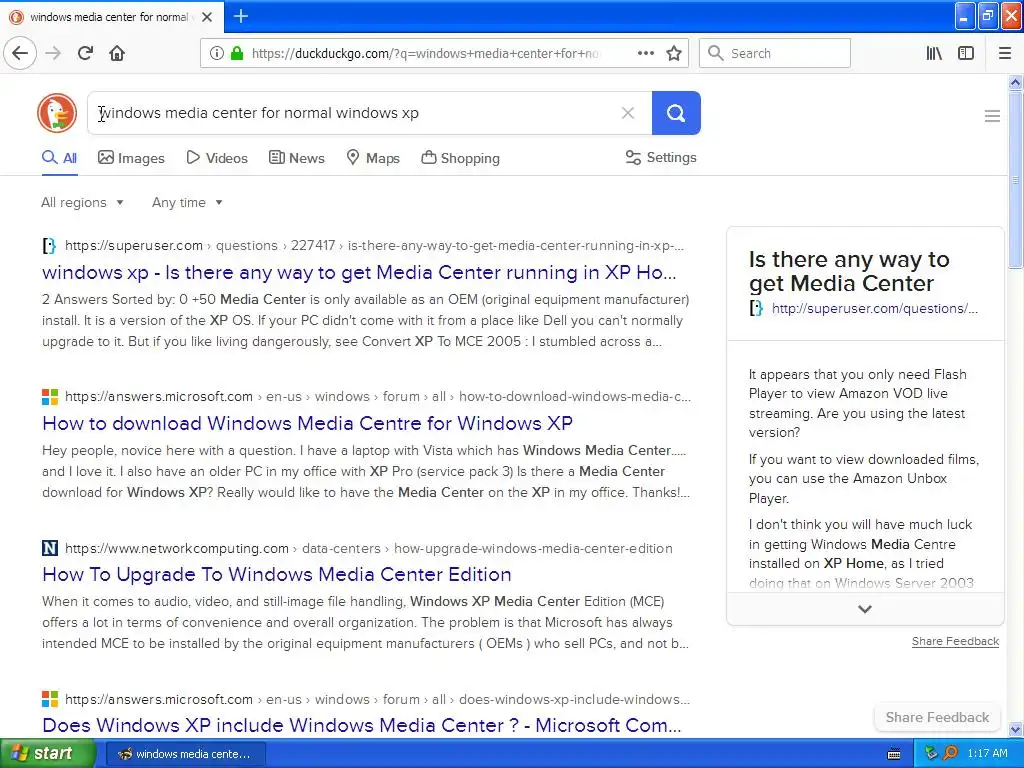Switch to the Videos tab
This screenshot has width=1024, height=768.
point(217,158)
